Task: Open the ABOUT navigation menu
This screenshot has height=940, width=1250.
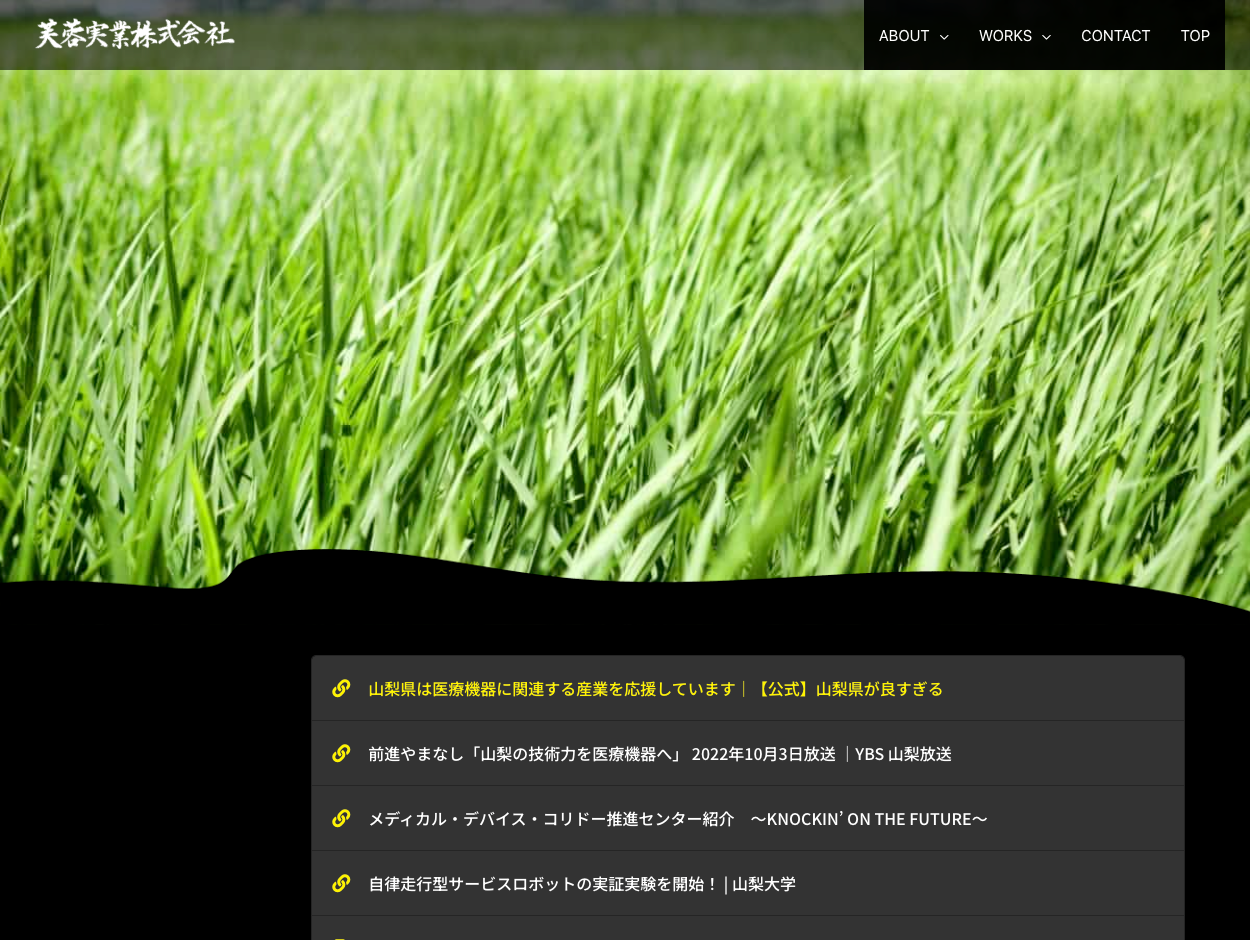Action: [x=903, y=35]
